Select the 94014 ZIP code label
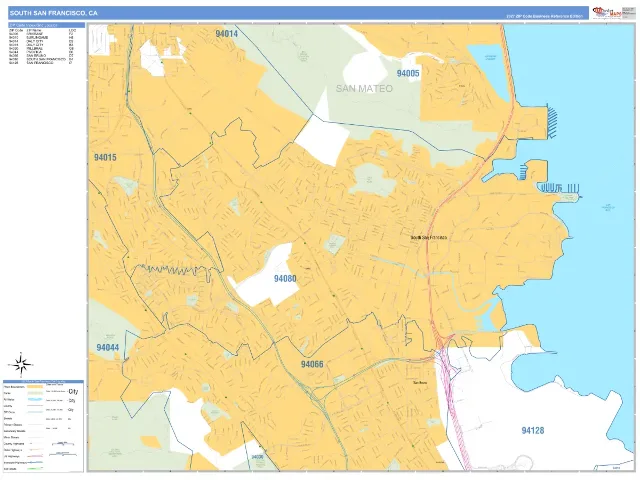The width and height of the screenshot is (640, 480). [x=227, y=34]
